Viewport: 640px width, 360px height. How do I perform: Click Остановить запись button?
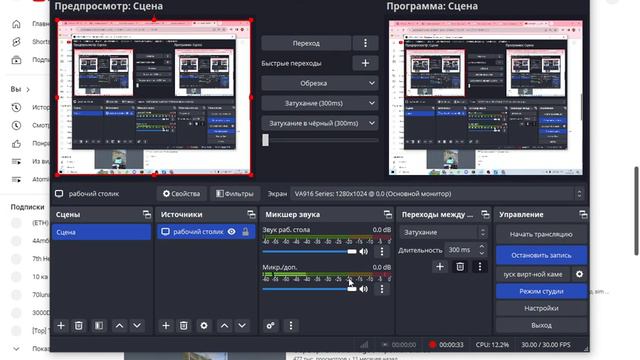coord(541,255)
